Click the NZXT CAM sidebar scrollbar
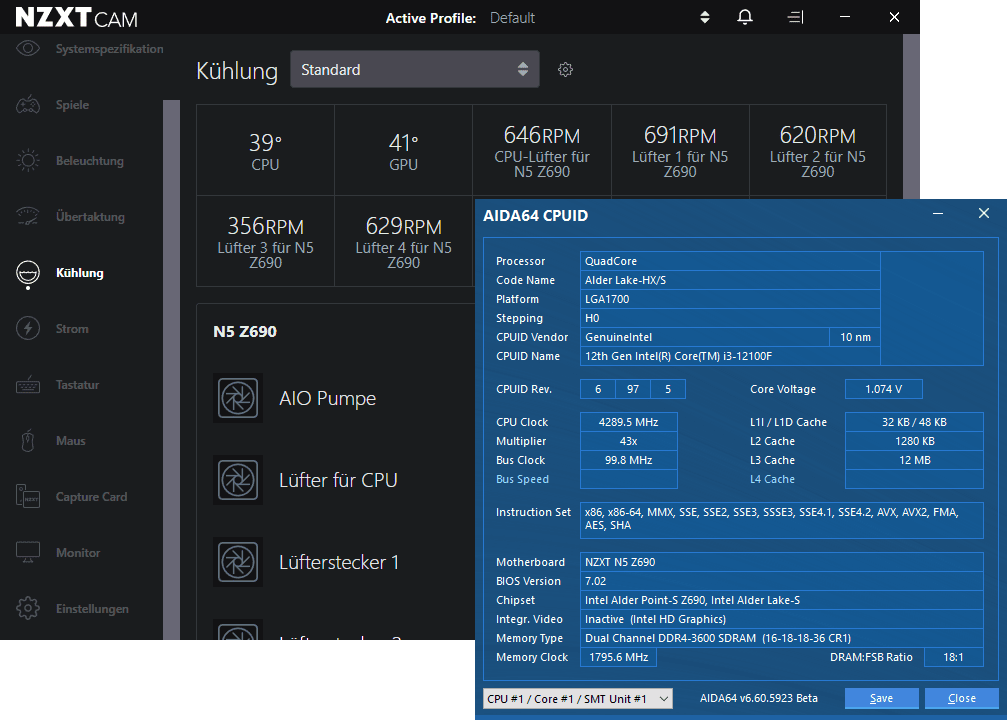This screenshot has height=720, width=1007. point(171,369)
